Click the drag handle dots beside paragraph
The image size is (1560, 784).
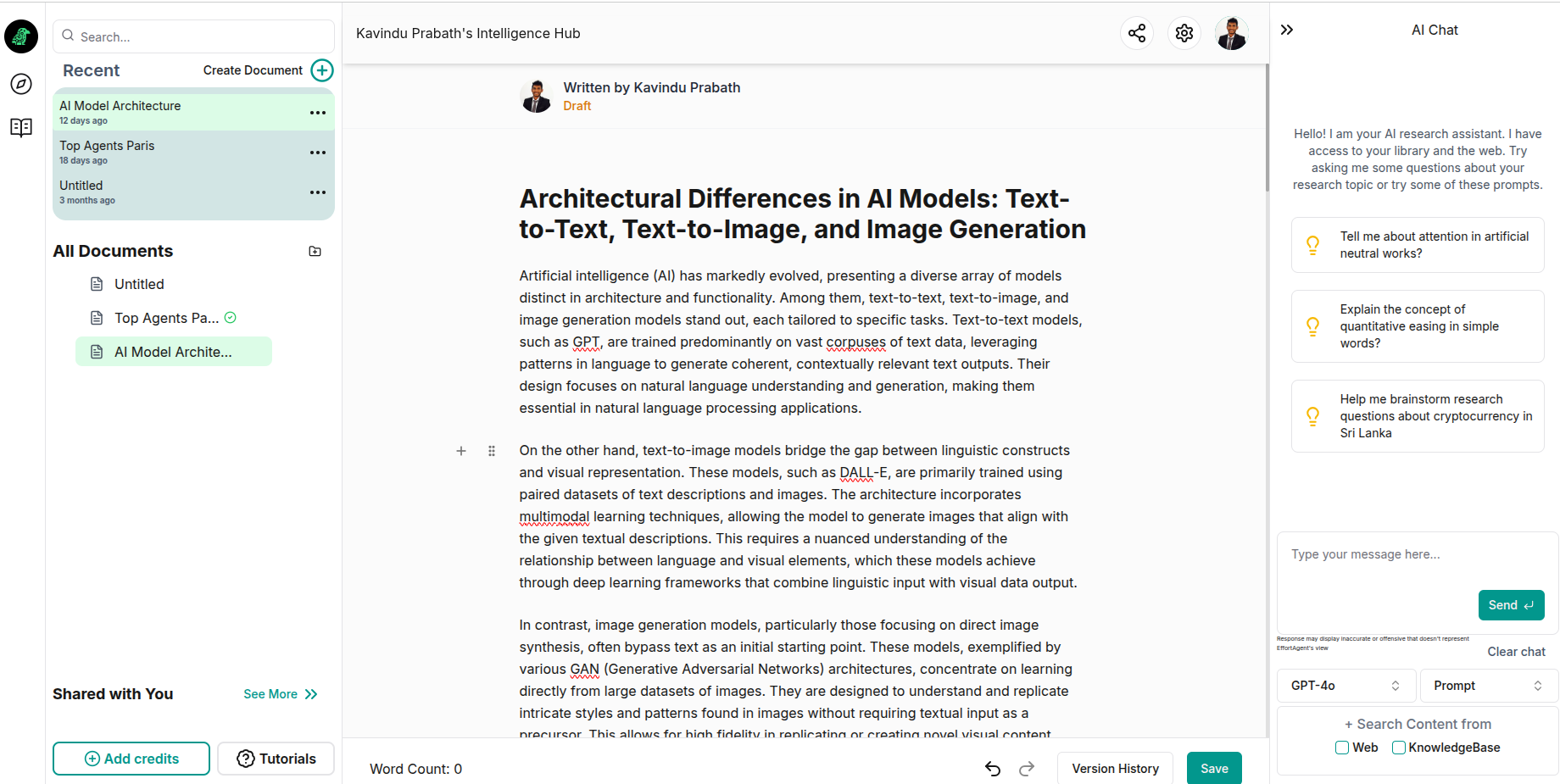[492, 451]
